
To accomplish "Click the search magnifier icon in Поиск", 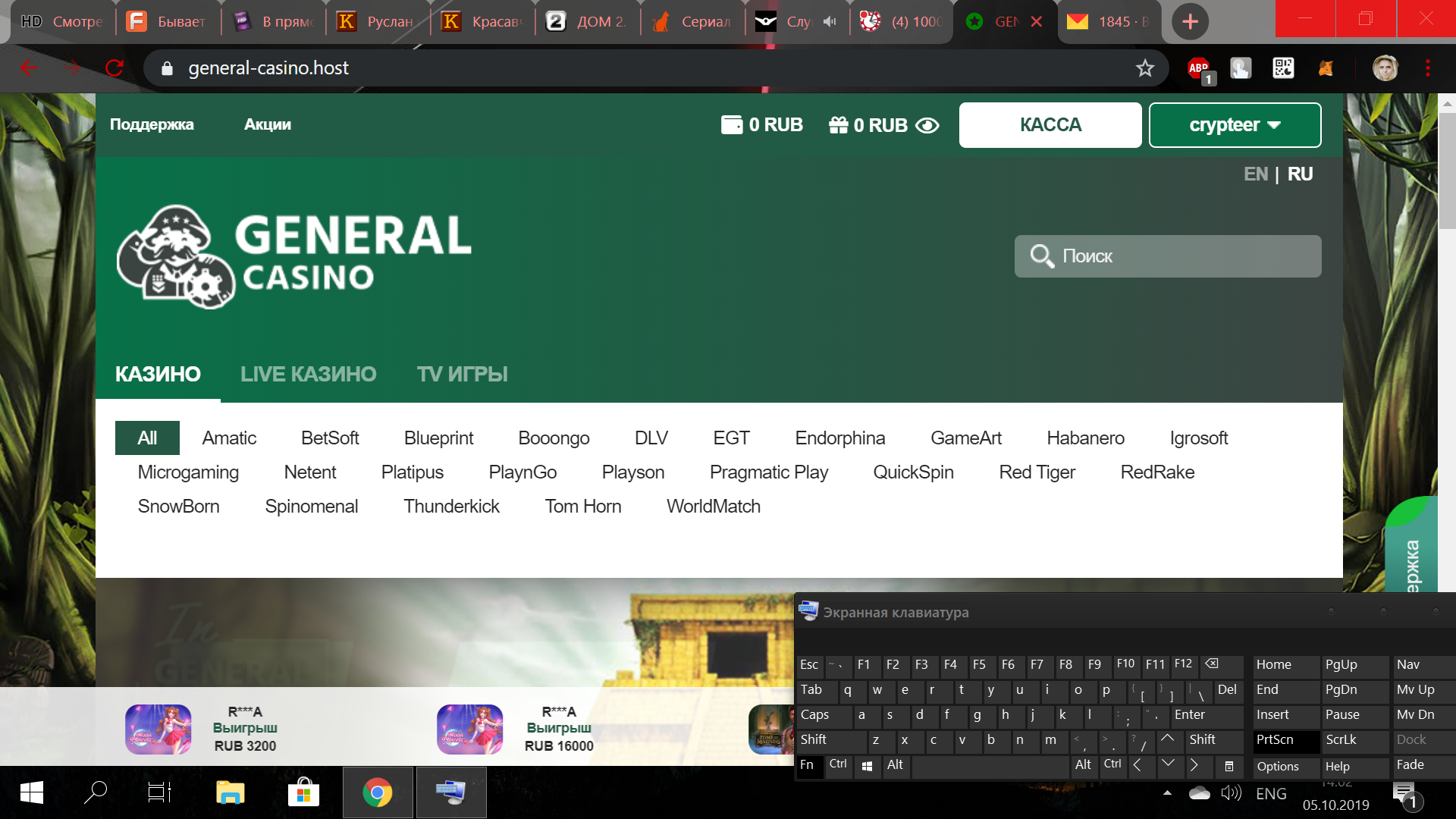I will [1041, 256].
